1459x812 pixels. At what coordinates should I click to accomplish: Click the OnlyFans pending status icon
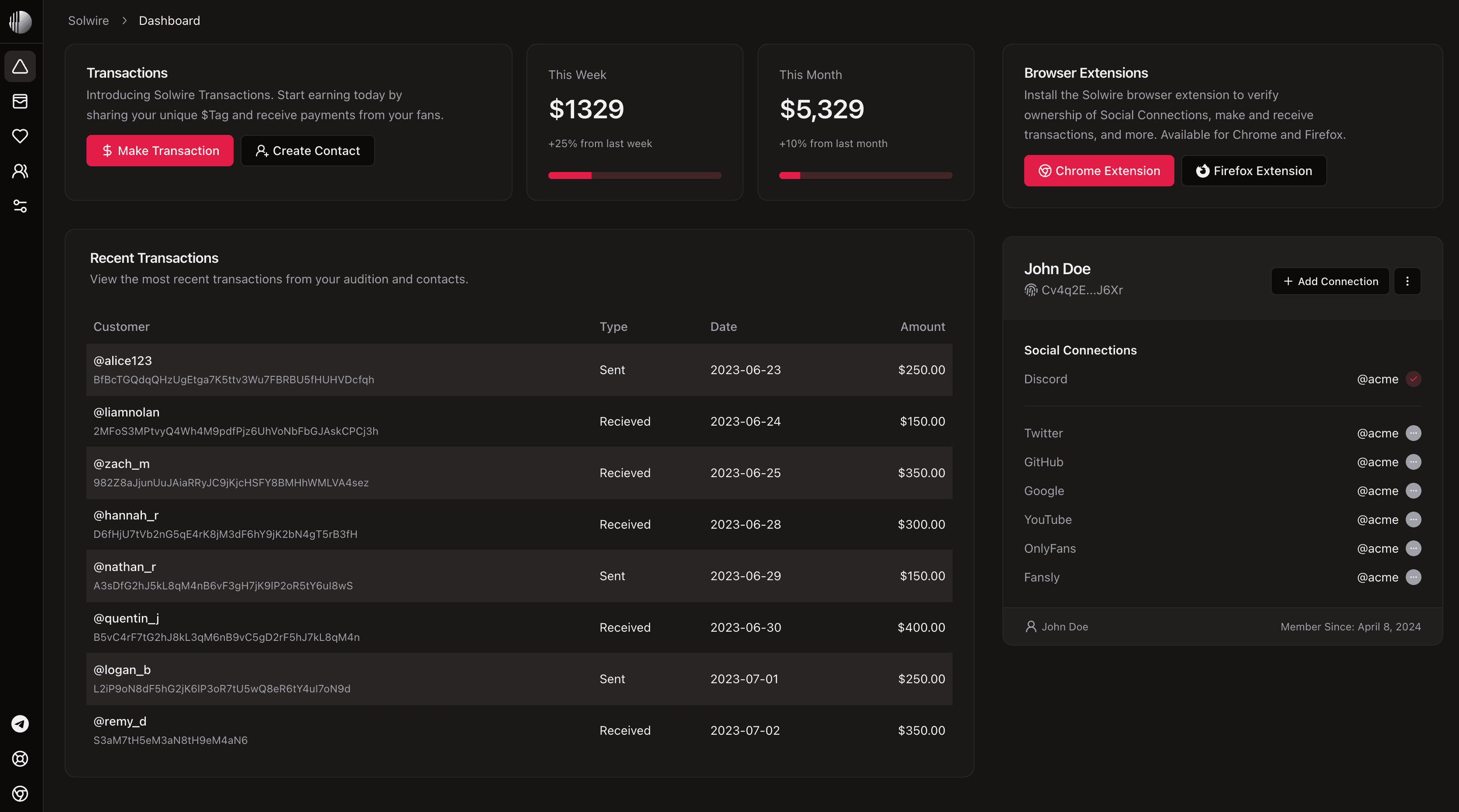tap(1414, 549)
